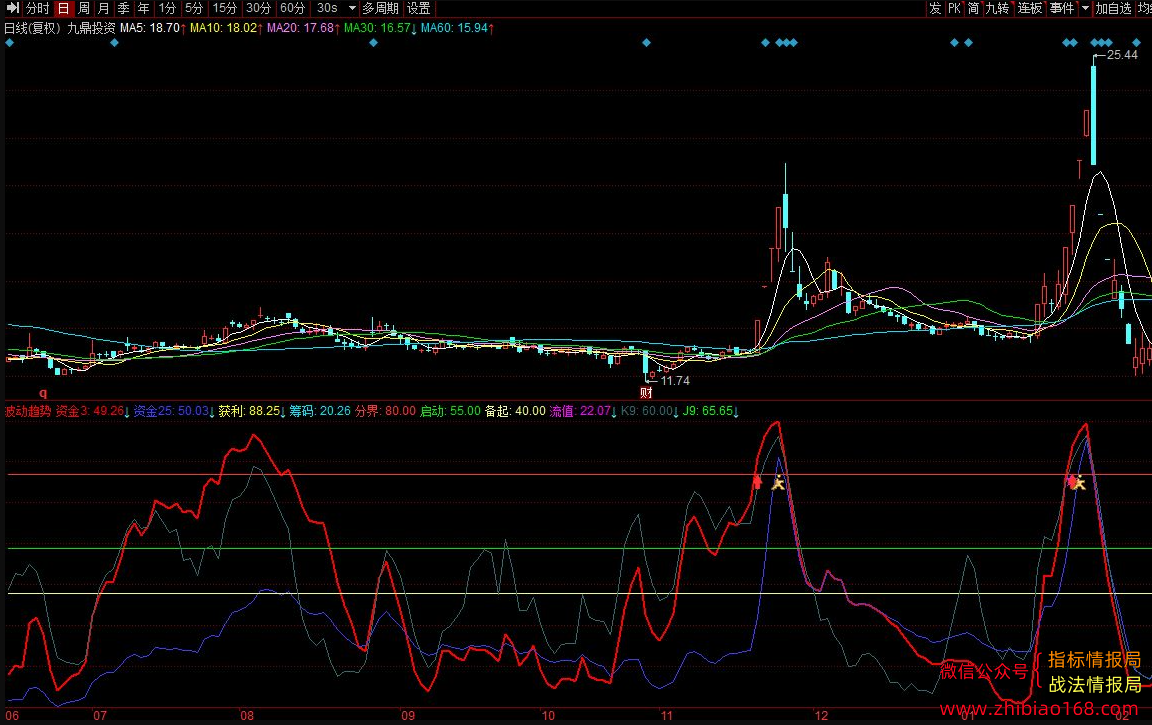Click the K9: 60.00 indicator value

pyautogui.click(x=649, y=411)
